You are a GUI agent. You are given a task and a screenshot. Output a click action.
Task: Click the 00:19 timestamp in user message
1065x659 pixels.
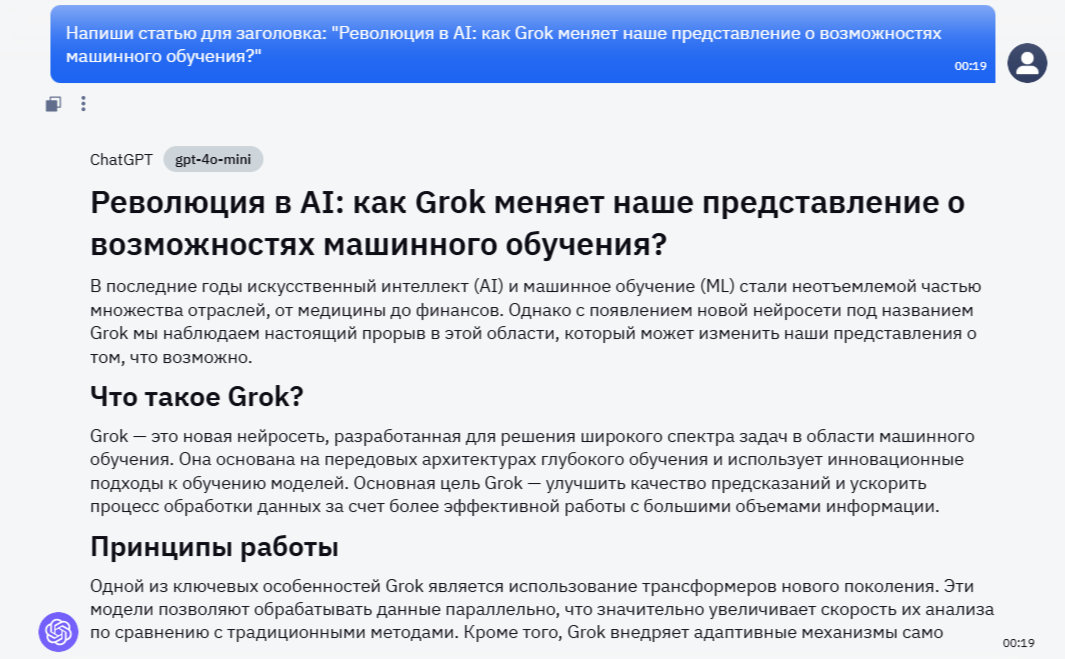click(x=970, y=66)
